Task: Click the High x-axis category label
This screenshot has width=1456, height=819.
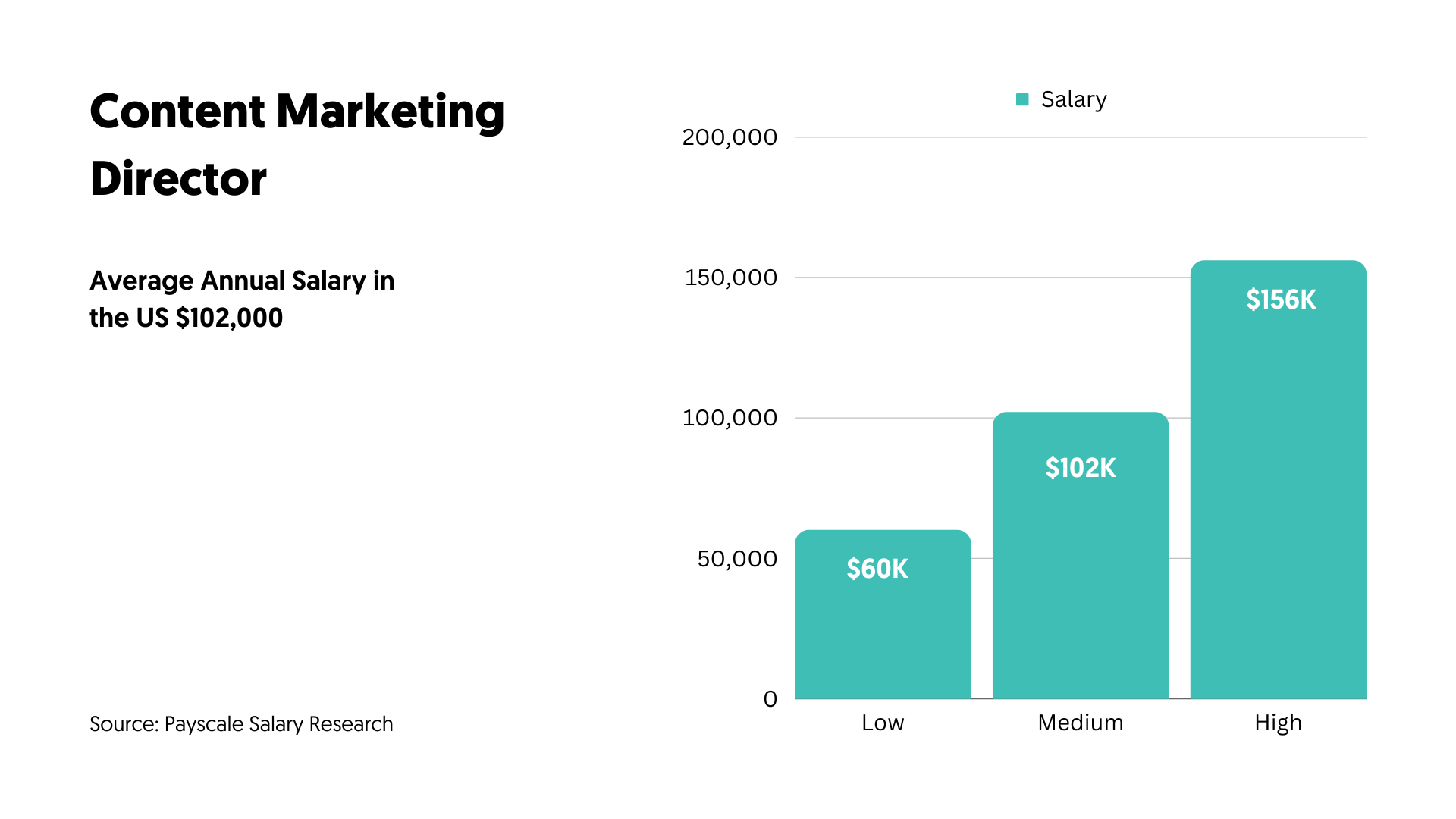Action: (x=1279, y=723)
